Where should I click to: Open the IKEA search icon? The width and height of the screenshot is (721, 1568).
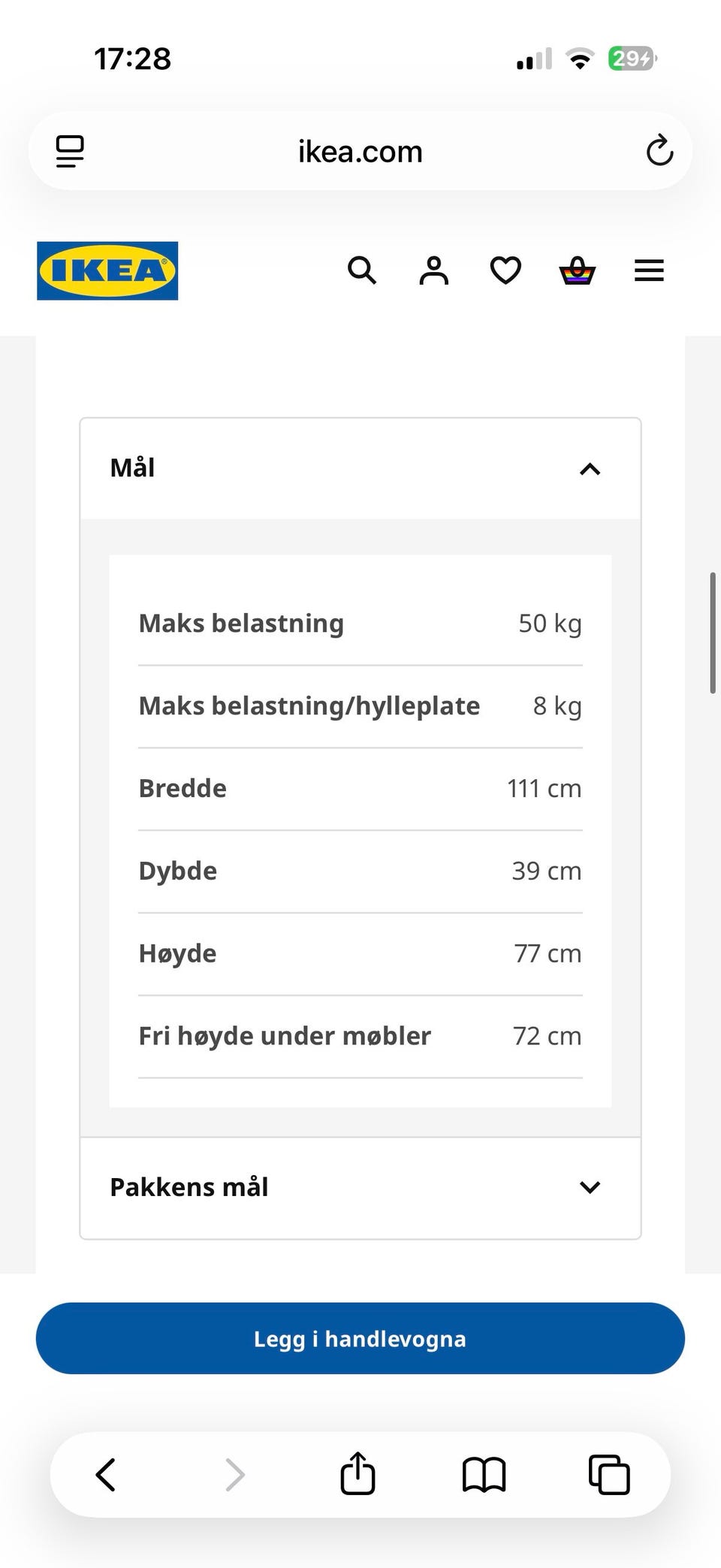(362, 270)
